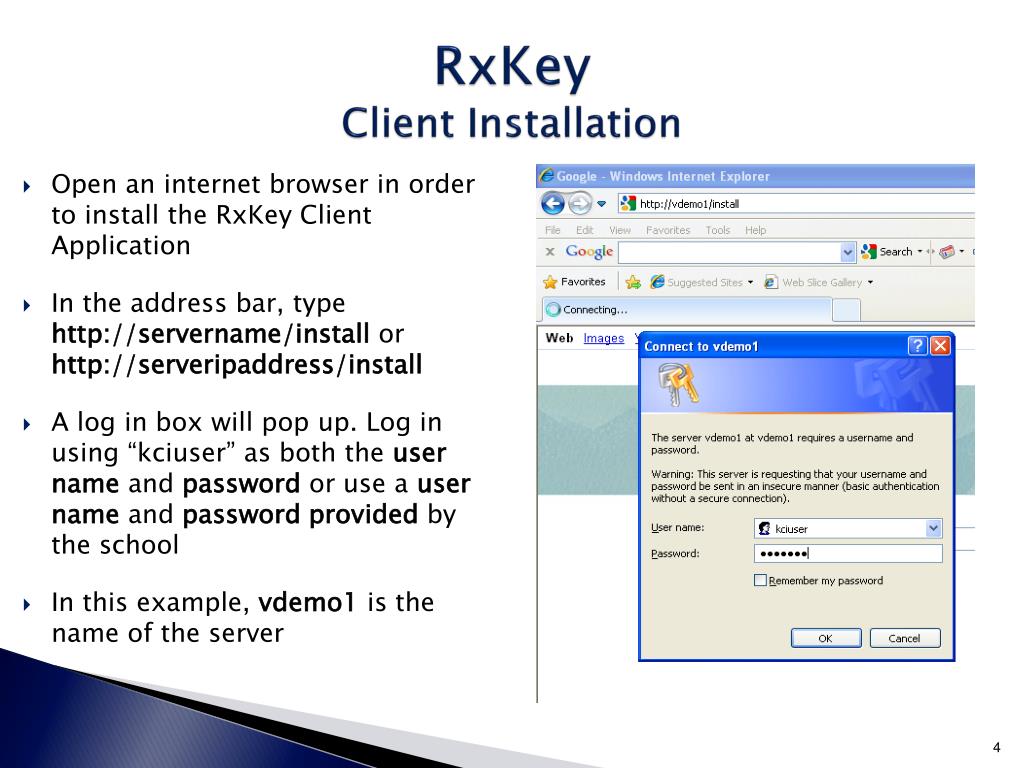
Task: Open the Search button options arrow
Action: [x=920, y=251]
